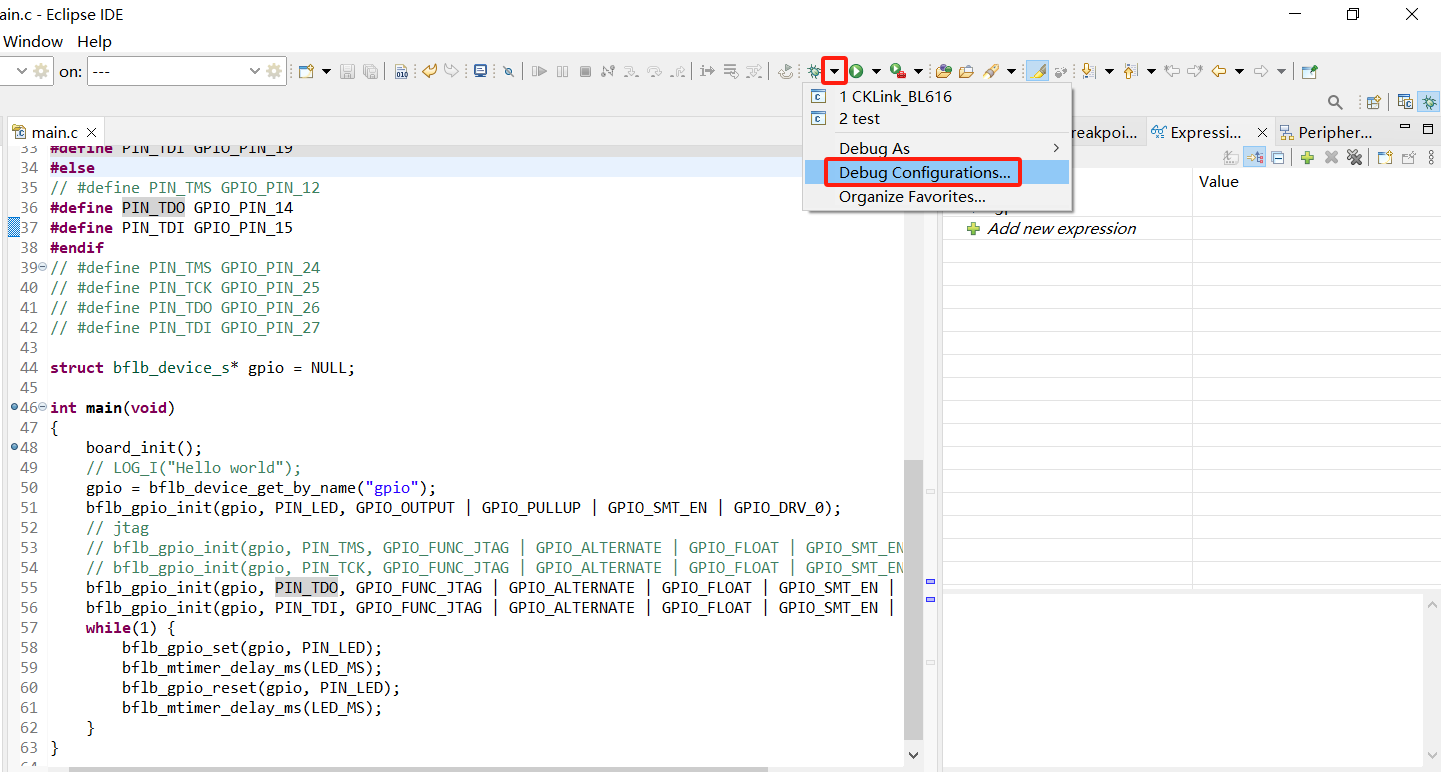The width and height of the screenshot is (1441, 772).
Task: Click the green bug Debug icon
Action: pos(814,71)
